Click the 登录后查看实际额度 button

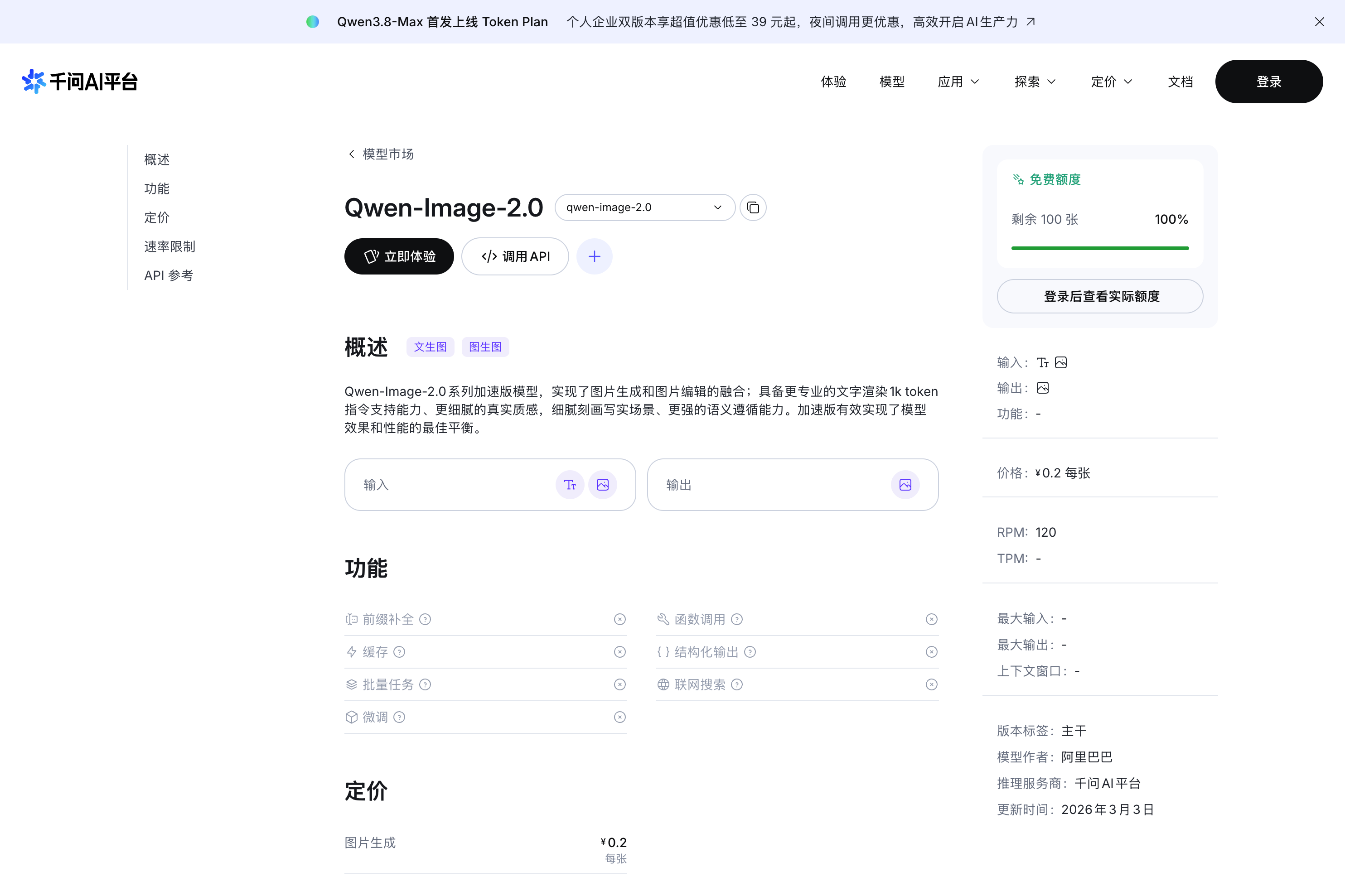pyautogui.click(x=1100, y=297)
